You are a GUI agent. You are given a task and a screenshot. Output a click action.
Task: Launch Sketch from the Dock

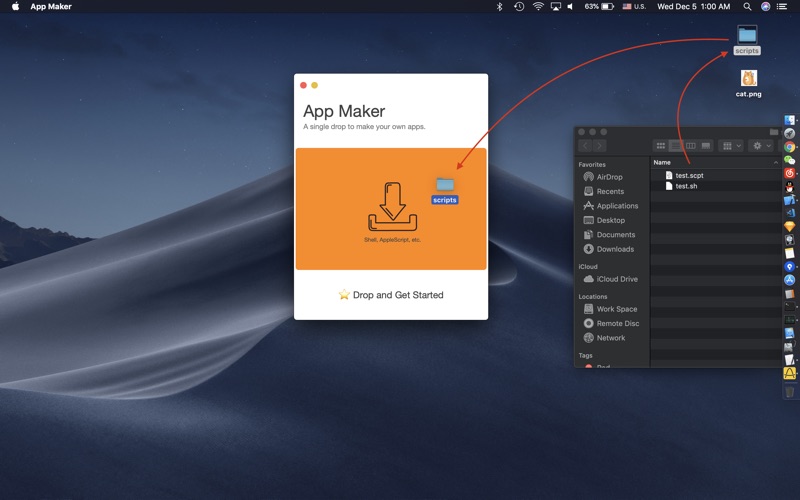(789, 227)
